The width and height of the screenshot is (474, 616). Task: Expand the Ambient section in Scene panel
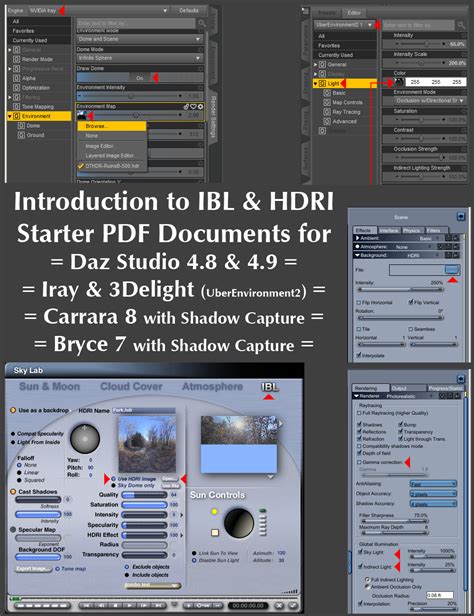(x=357, y=238)
